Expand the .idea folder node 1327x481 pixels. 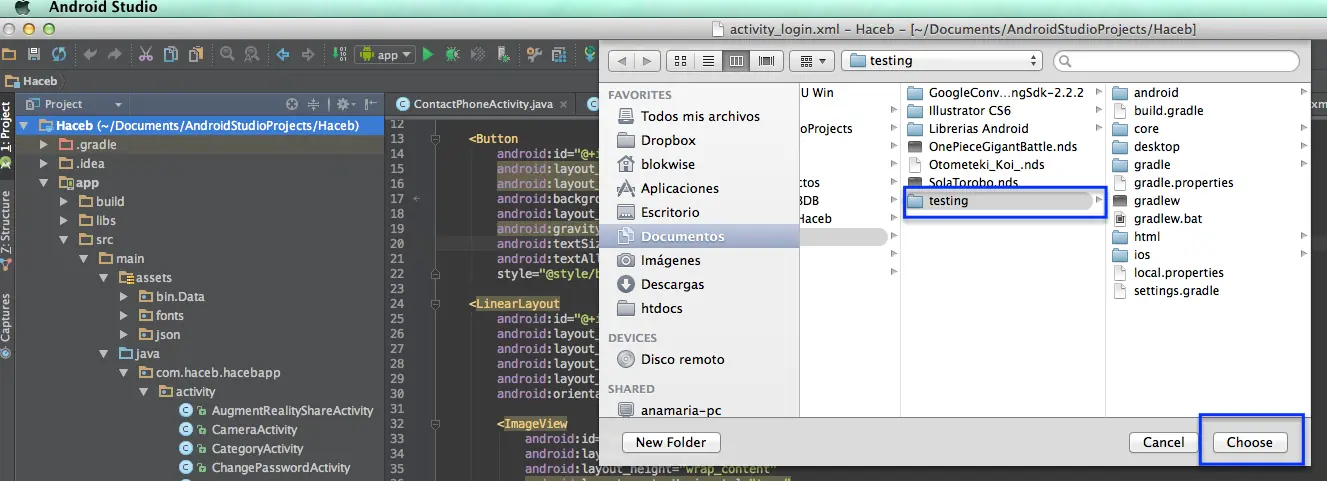point(43,163)
